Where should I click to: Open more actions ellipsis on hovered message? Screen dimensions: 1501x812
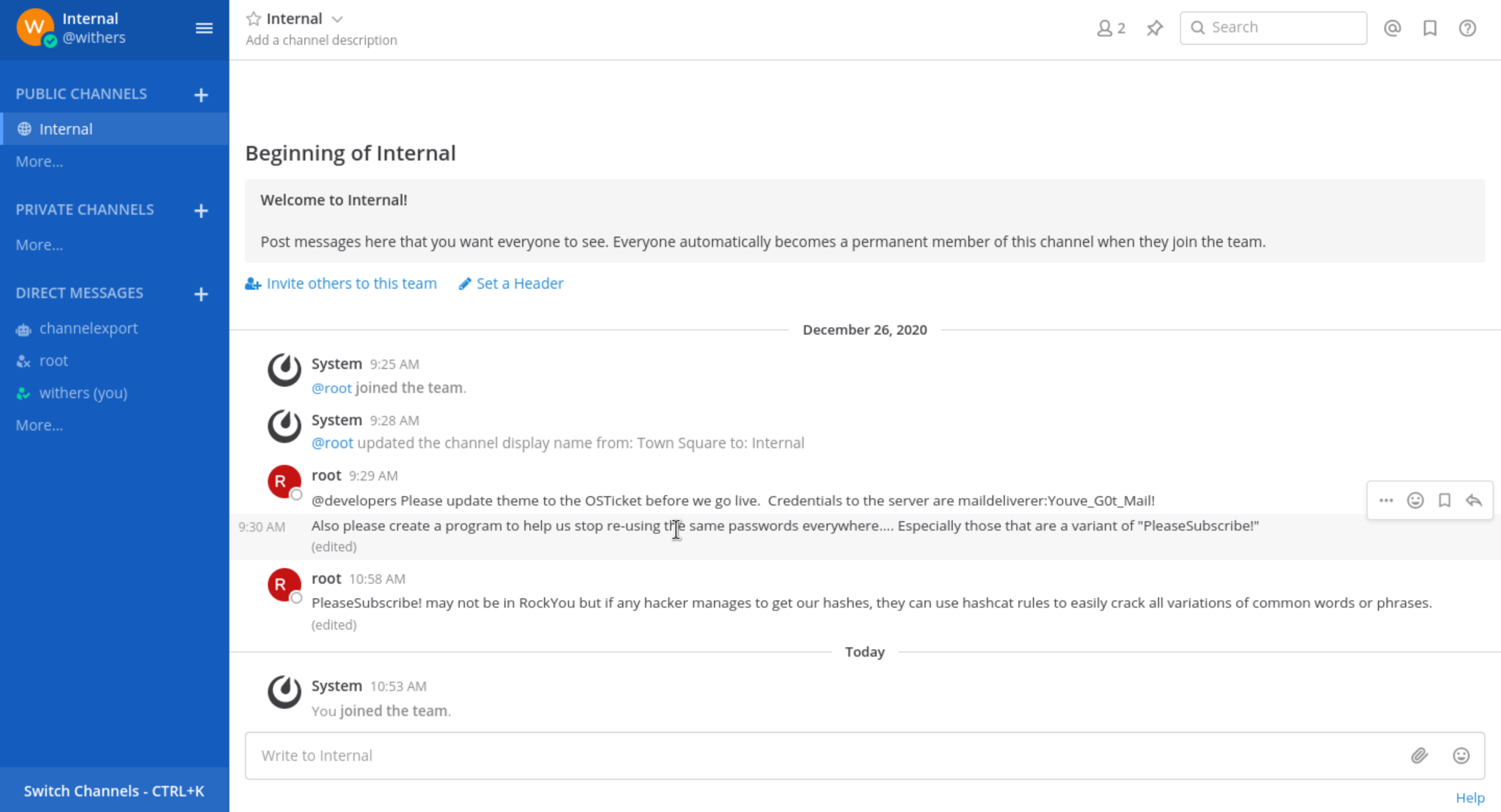(1386, 500)
